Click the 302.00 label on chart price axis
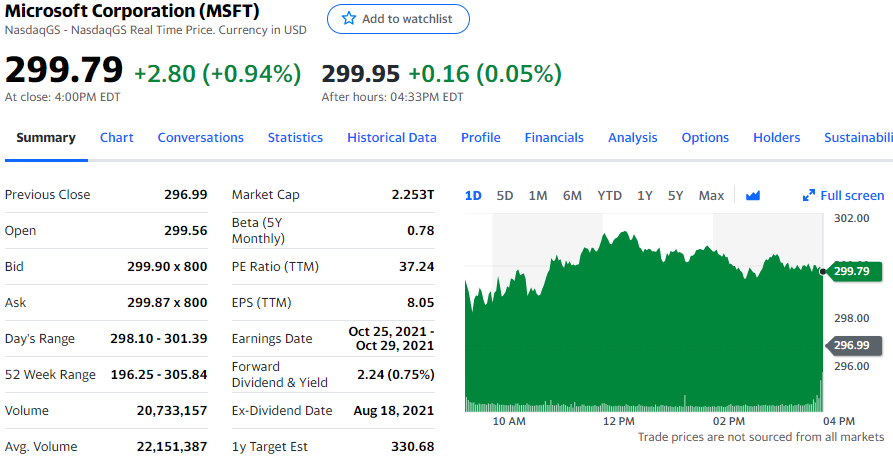893x461 pixels. (x=852, y=218)
